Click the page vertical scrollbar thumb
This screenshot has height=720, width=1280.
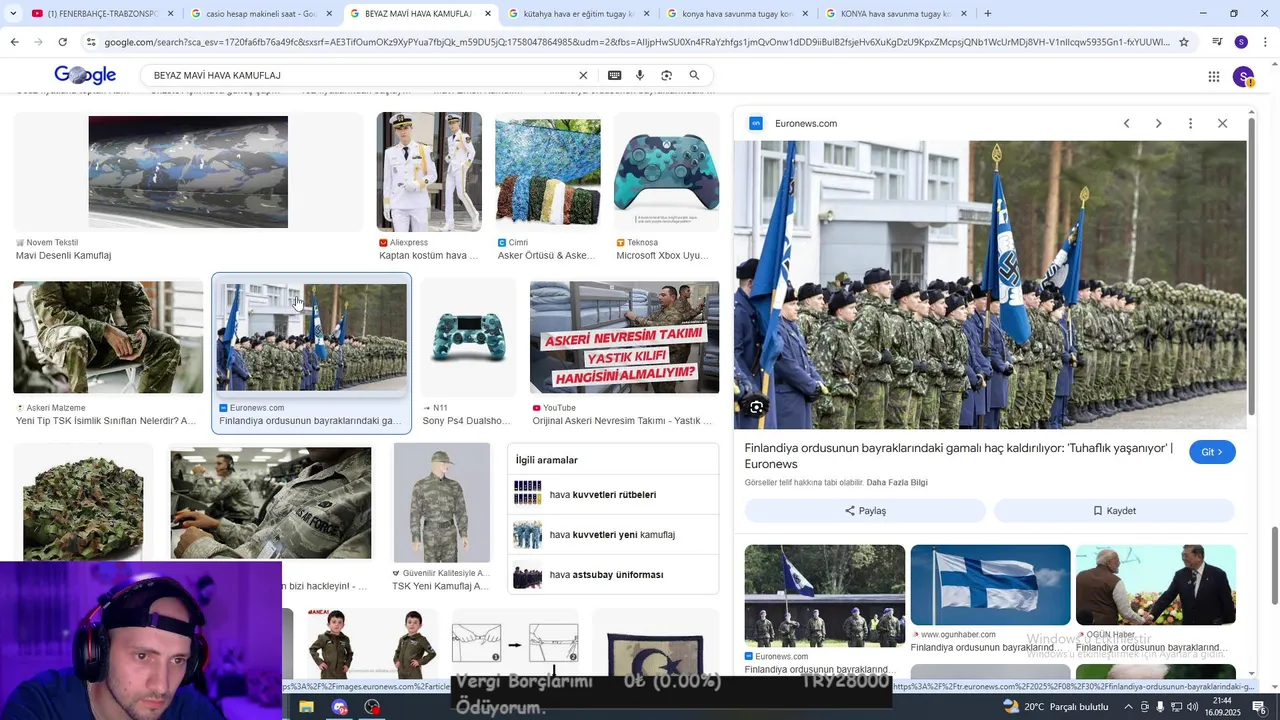click(1274, 564)
